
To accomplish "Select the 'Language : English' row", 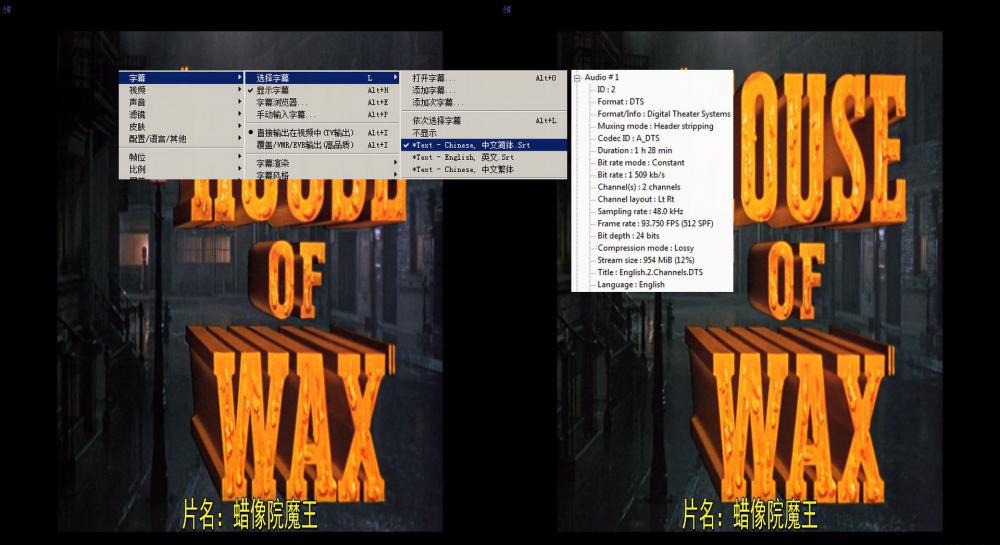I will point(631,284).
